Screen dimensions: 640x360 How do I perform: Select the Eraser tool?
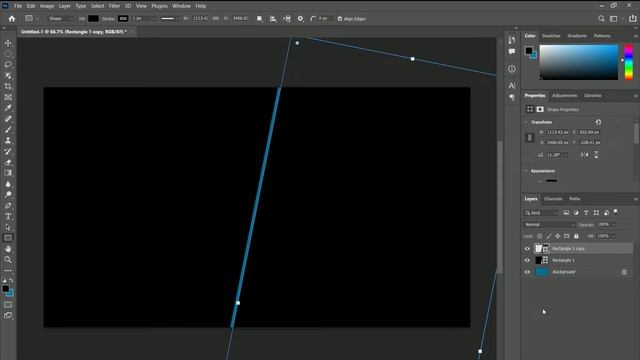coord(8,162)
